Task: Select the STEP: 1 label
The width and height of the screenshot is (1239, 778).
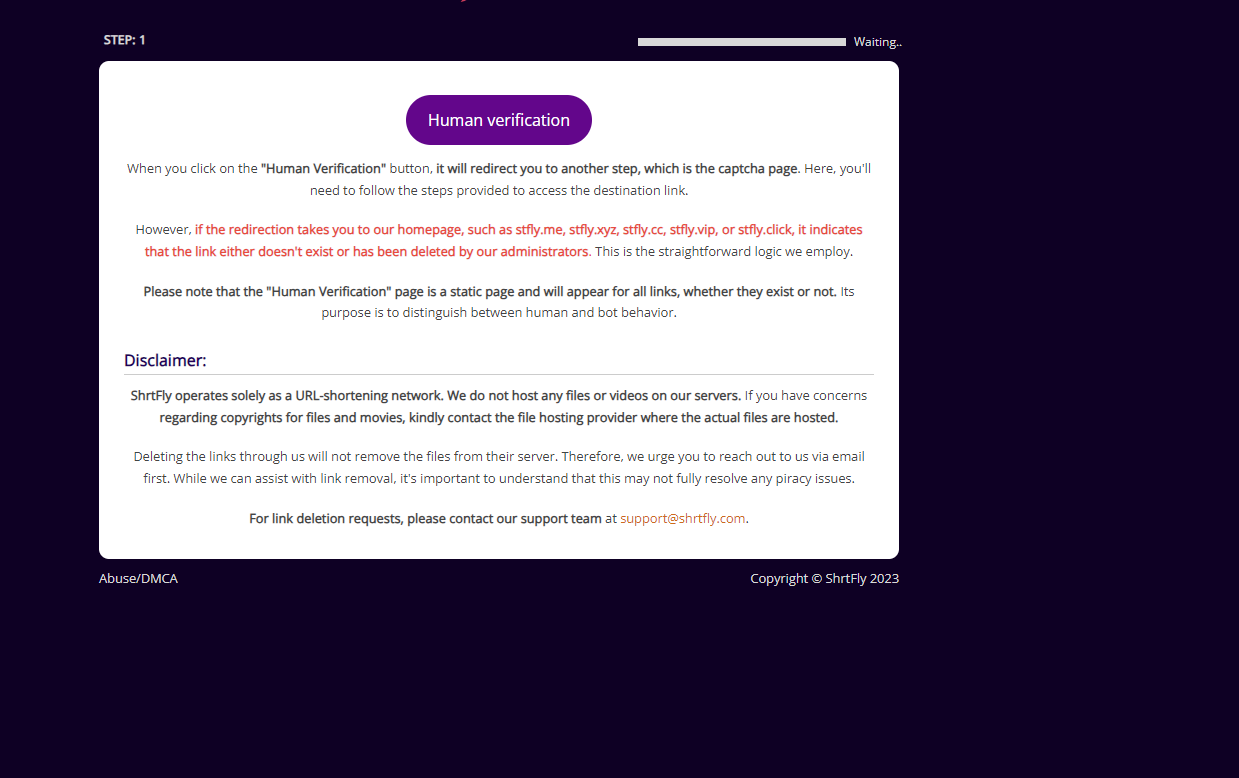Action: tap(125, 40)
